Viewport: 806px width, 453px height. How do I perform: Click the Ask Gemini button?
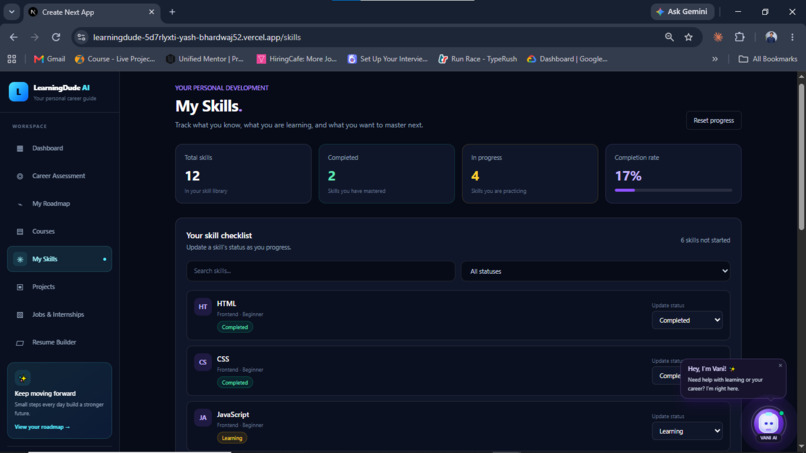(682, 12)
